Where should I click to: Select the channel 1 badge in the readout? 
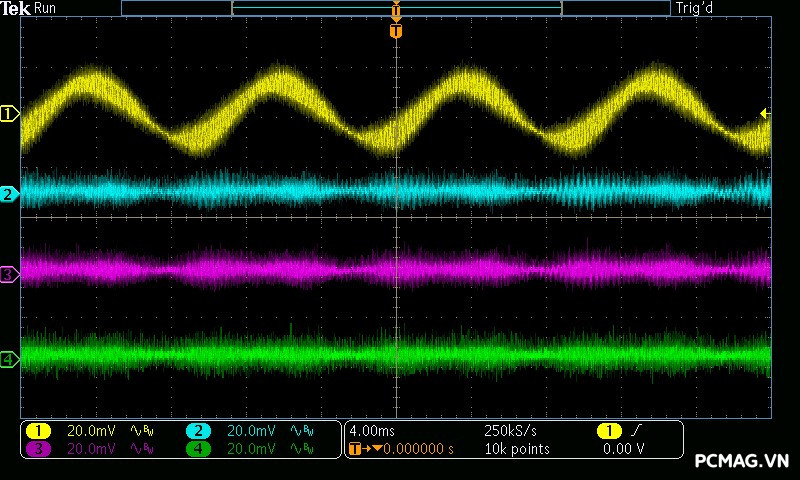tap(38, 431)
